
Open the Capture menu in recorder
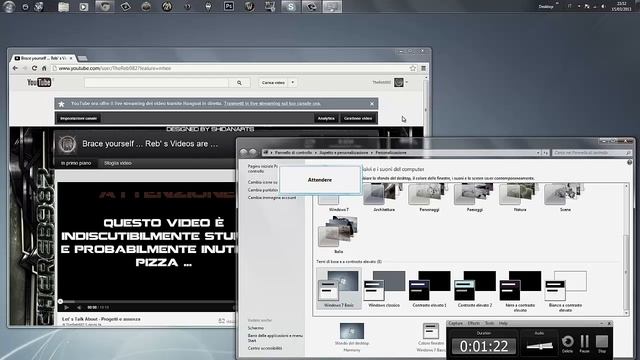[456, 323]
